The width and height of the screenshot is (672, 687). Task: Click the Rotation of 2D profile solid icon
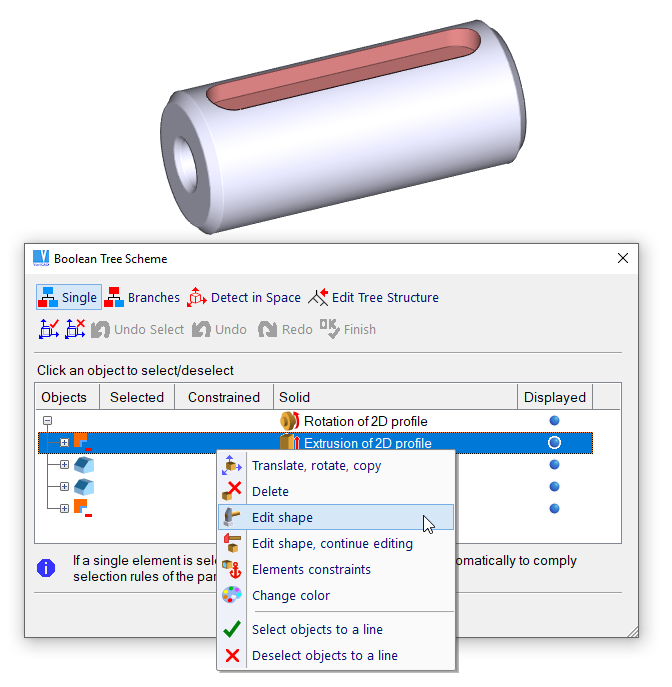290,421
